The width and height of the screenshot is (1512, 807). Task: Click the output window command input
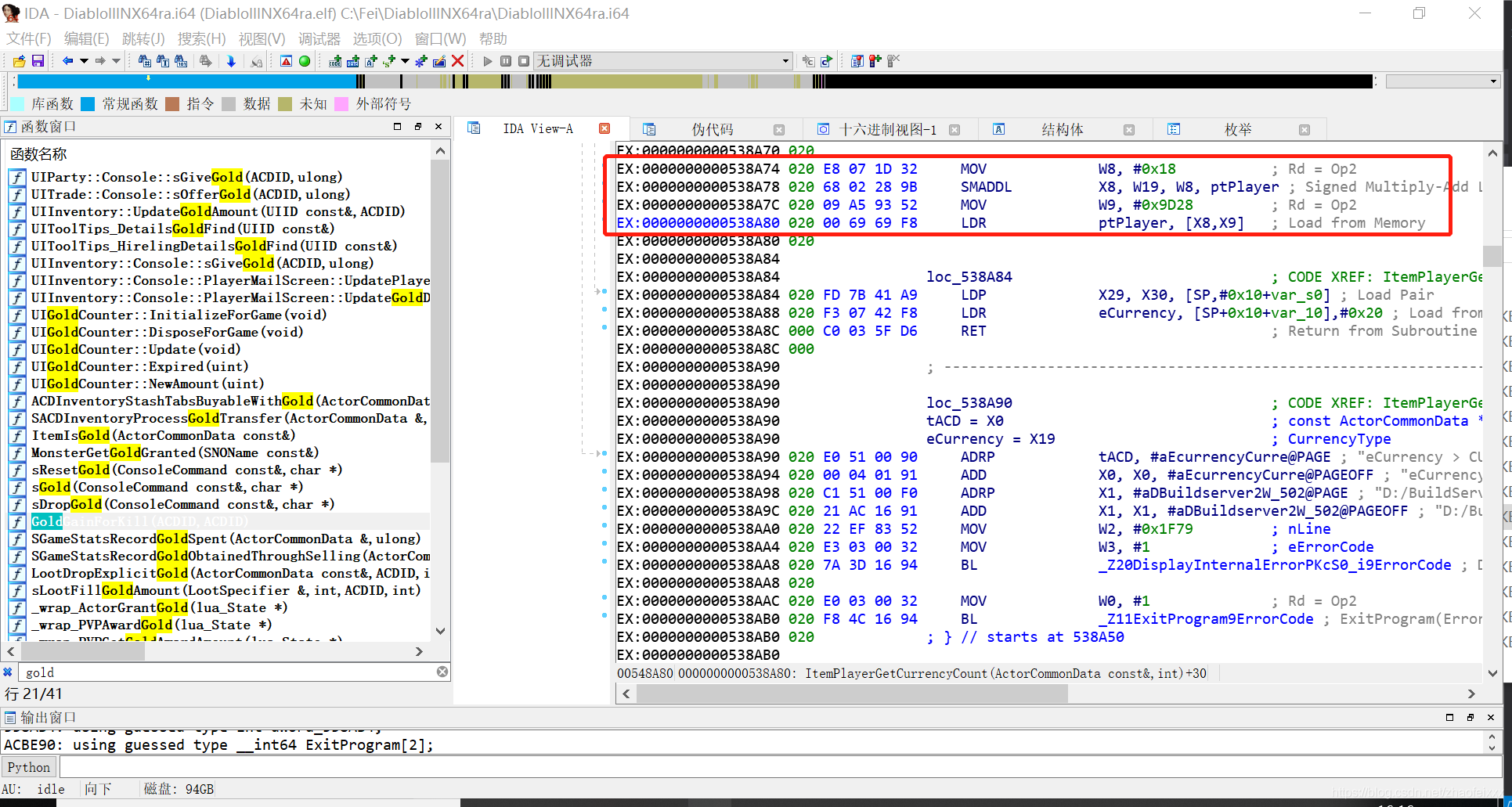pos(779,767)
